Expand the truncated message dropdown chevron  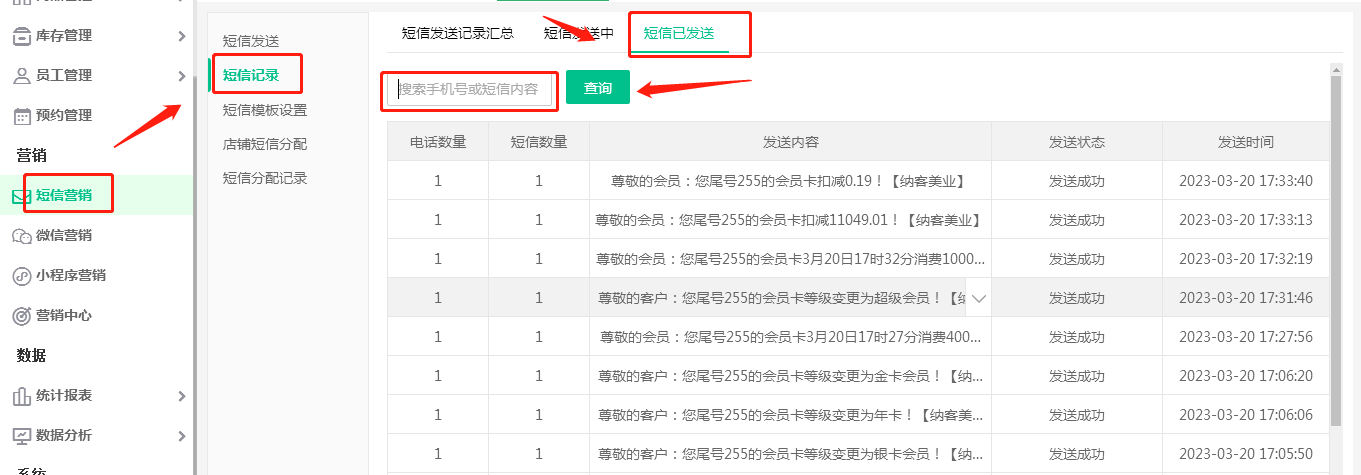[978, 298]
